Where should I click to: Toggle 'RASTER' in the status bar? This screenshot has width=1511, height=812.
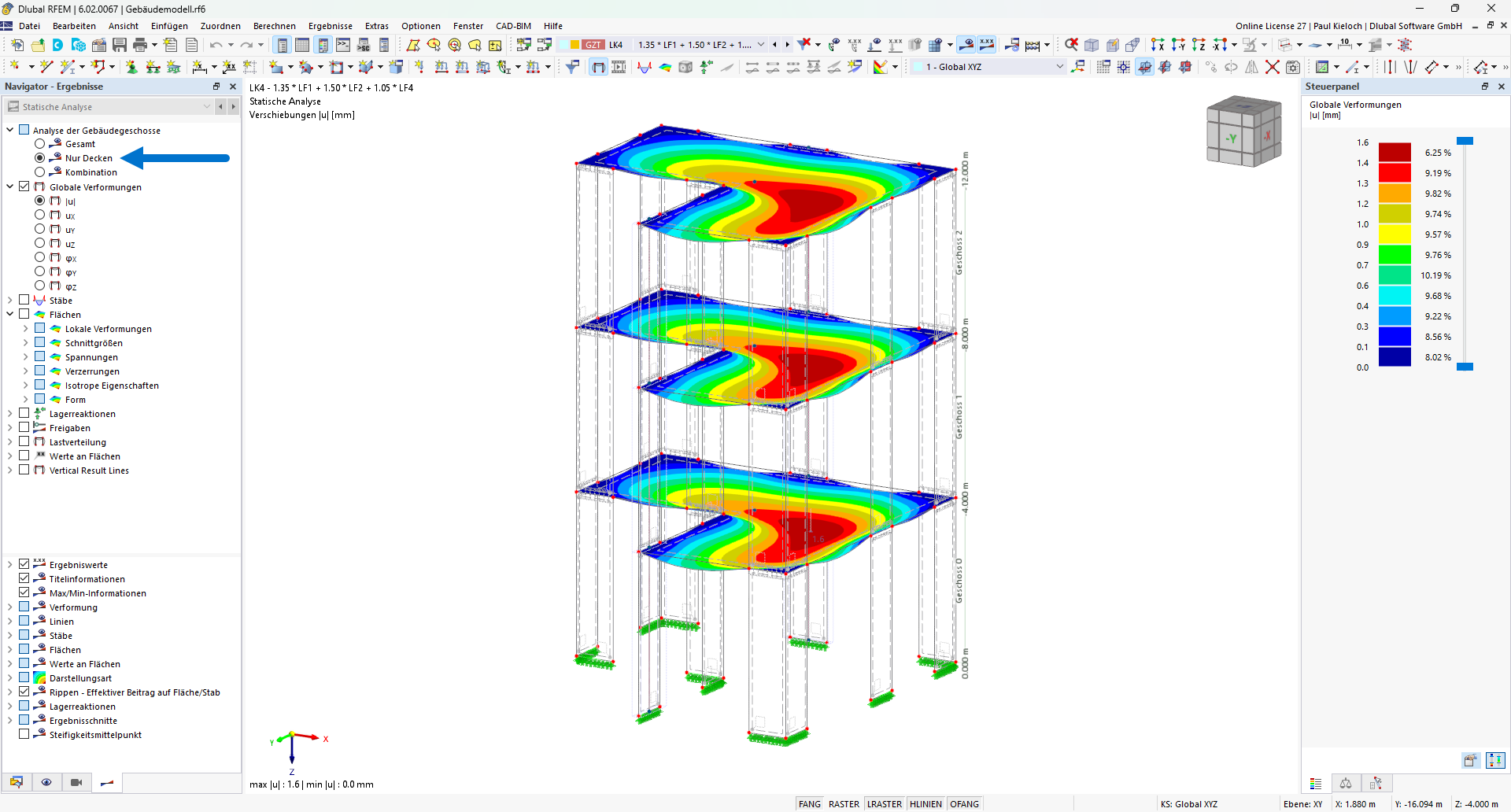tap(844, 803)
